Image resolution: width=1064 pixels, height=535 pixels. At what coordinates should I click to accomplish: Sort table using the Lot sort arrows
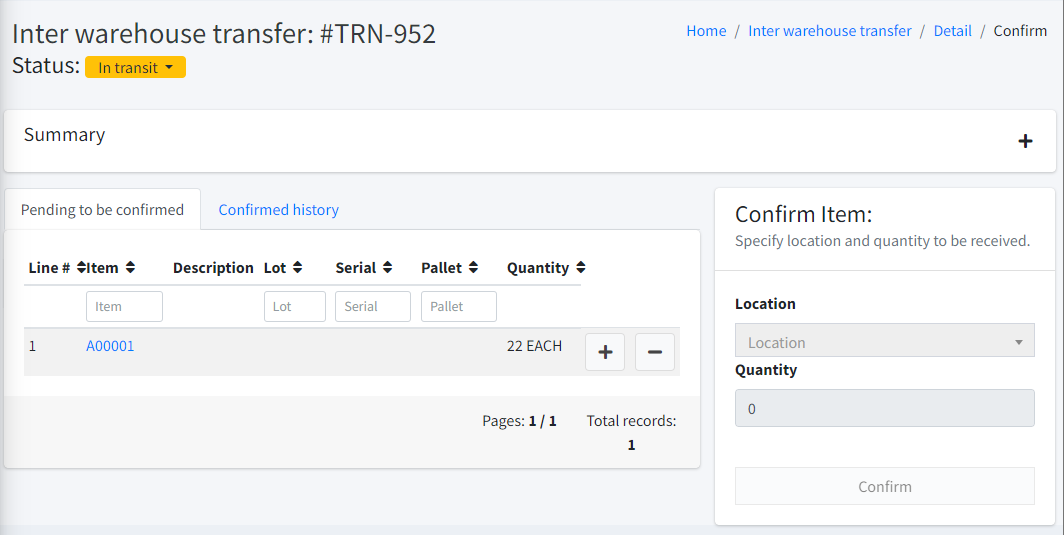(298, 268)
